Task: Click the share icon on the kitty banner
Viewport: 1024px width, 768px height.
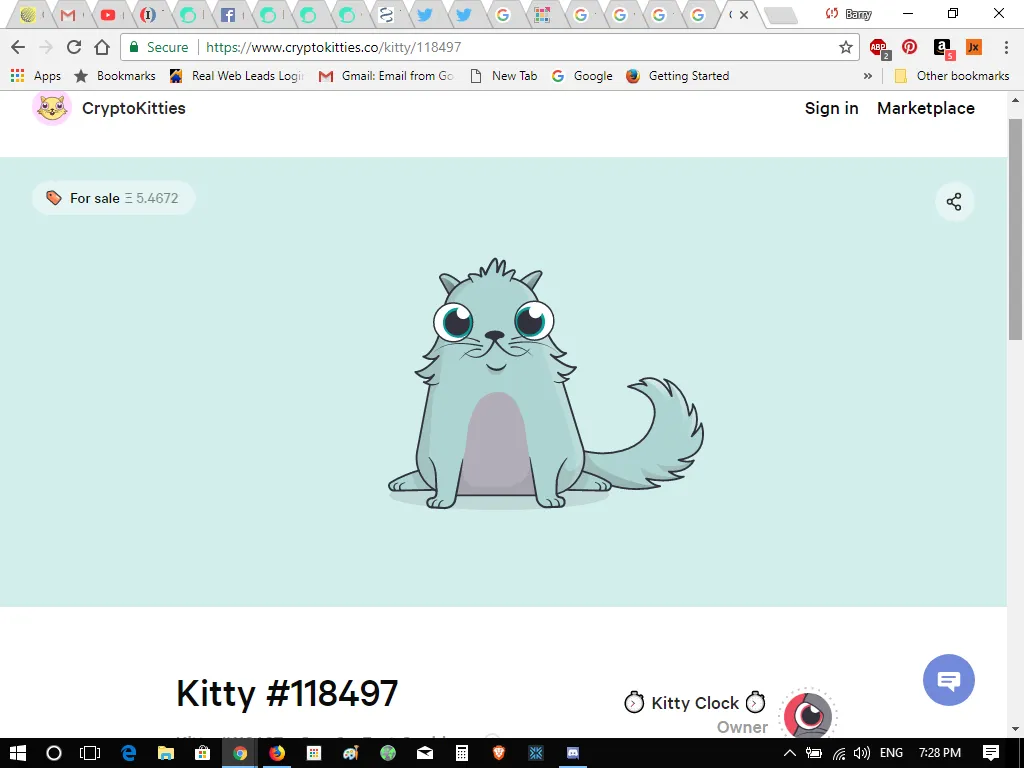Action: point(954,202)
